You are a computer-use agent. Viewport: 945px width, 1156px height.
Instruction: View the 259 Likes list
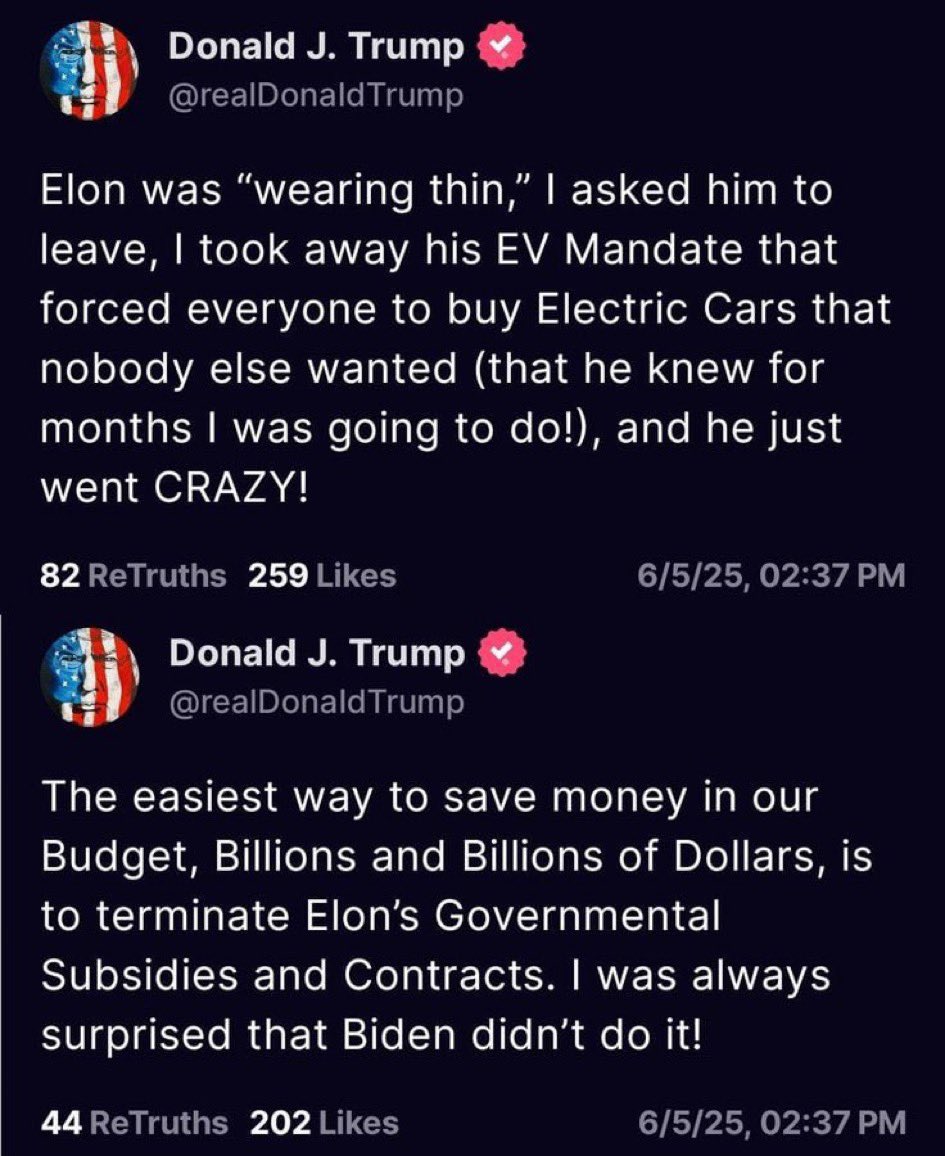(322, 575)
